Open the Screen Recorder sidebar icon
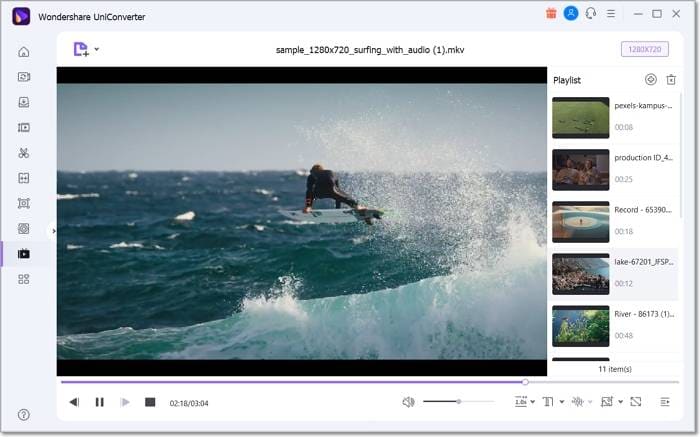 click(x=24, y=204)
